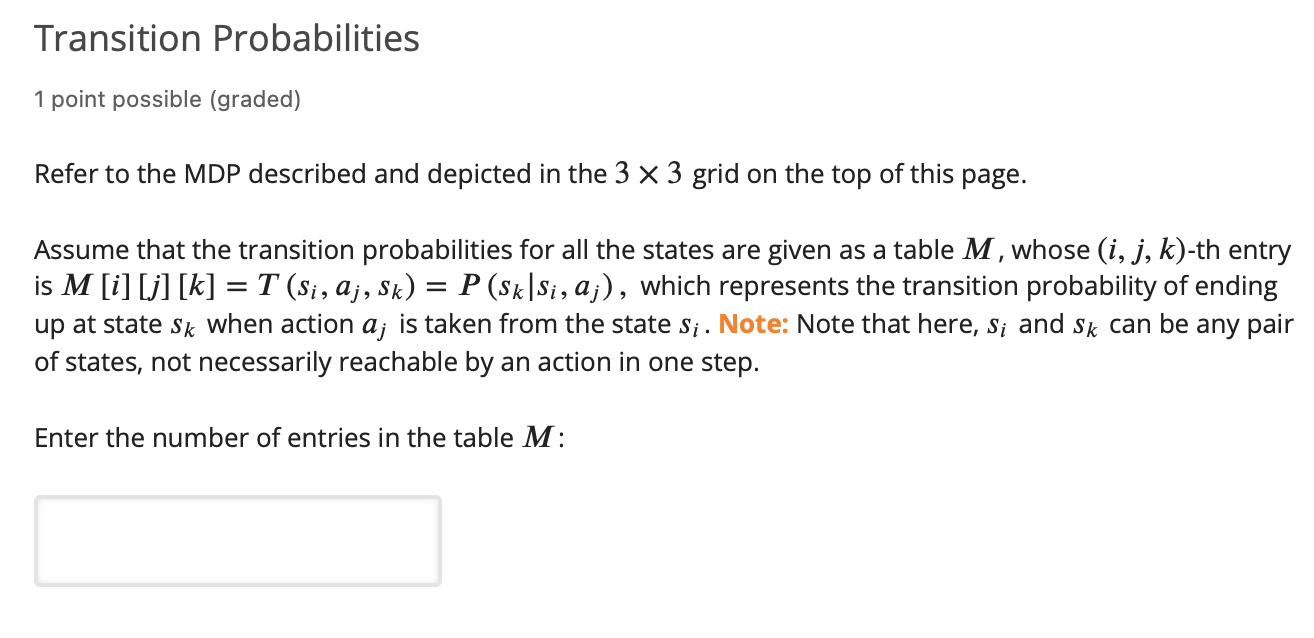
Task: Select the heading Transition Probabilities
Action: 226,38
